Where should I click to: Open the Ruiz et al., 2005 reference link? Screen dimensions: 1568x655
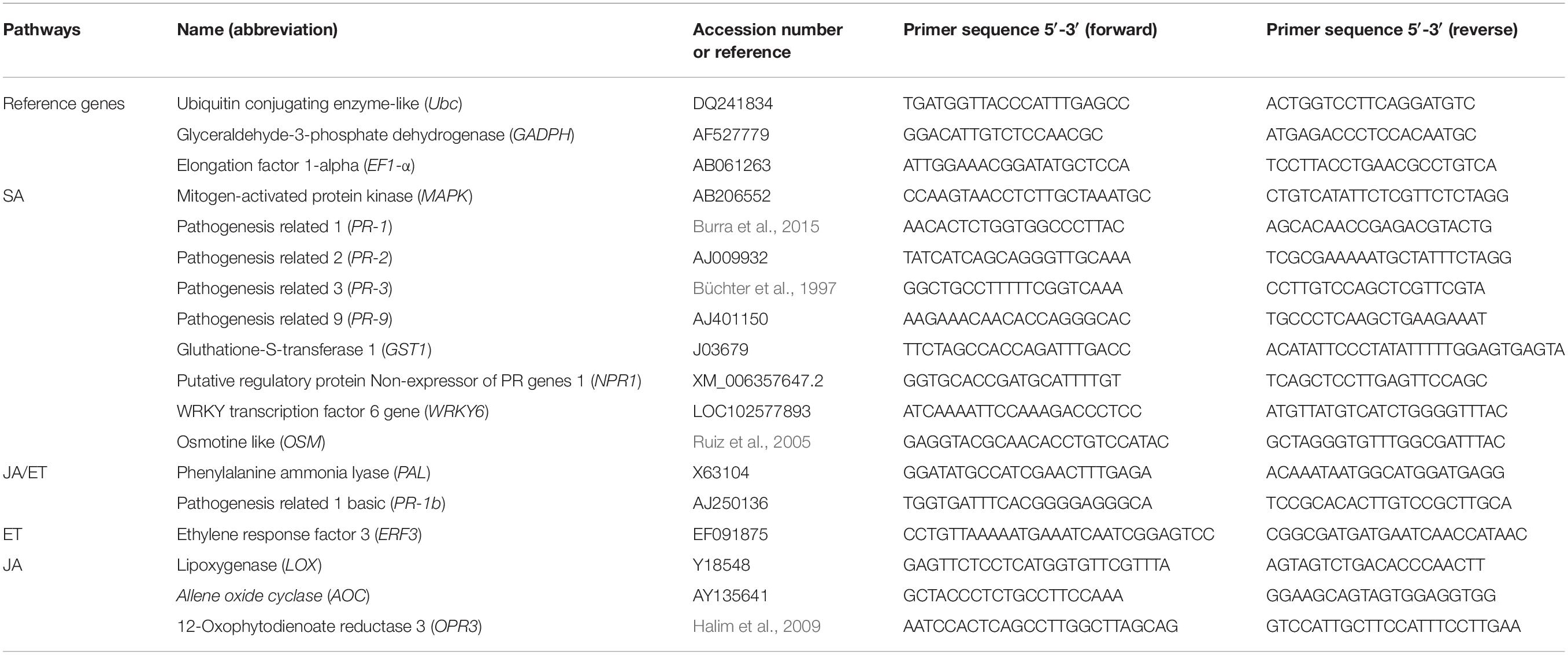(751, 442)
